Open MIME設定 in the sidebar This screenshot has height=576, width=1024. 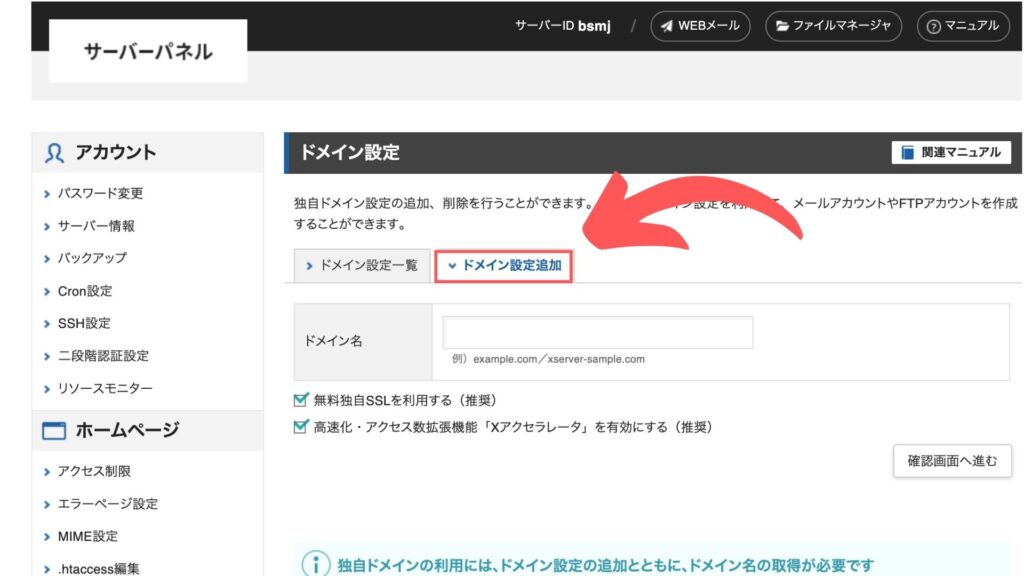point(88,537)
